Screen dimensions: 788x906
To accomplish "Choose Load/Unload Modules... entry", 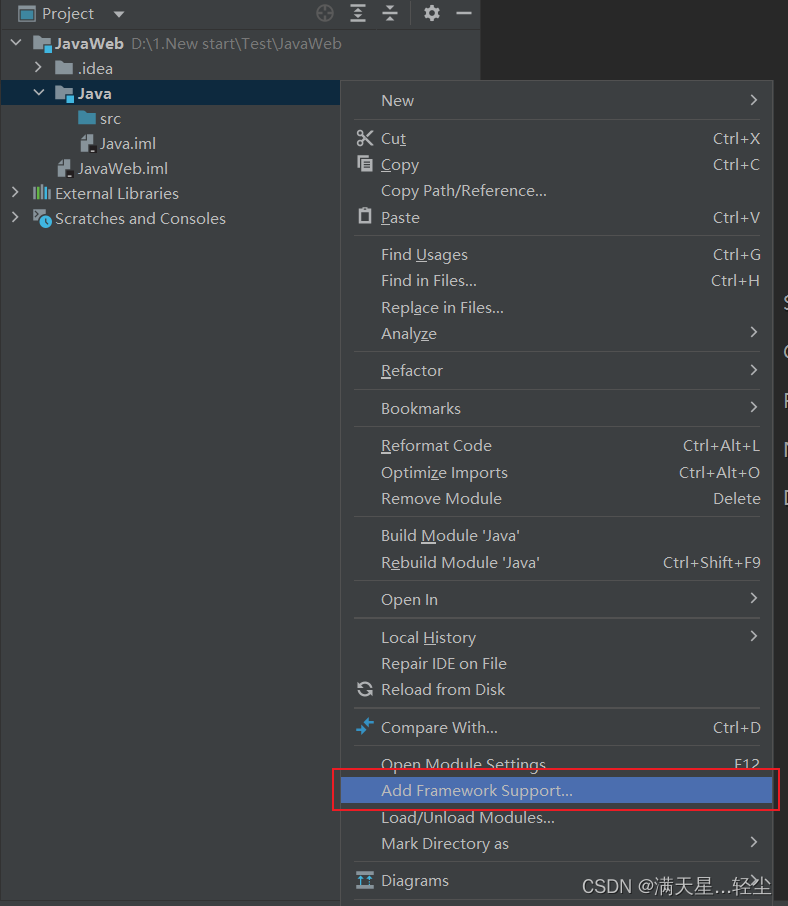I will point(556,817).
